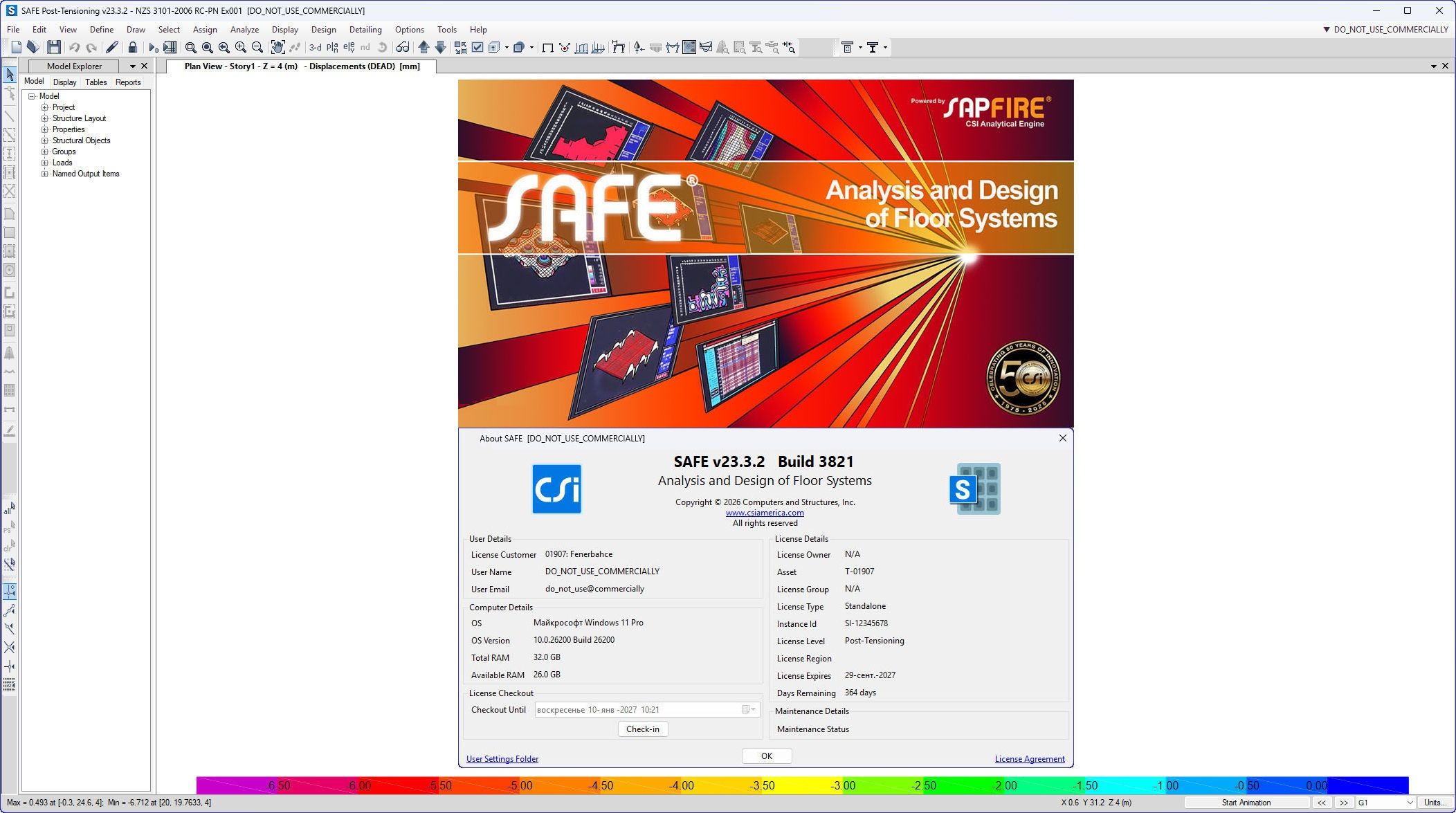Click the pencil refresh/edit icon
The height and width of the screenshot is (813, 1456).
click(111, 47)
